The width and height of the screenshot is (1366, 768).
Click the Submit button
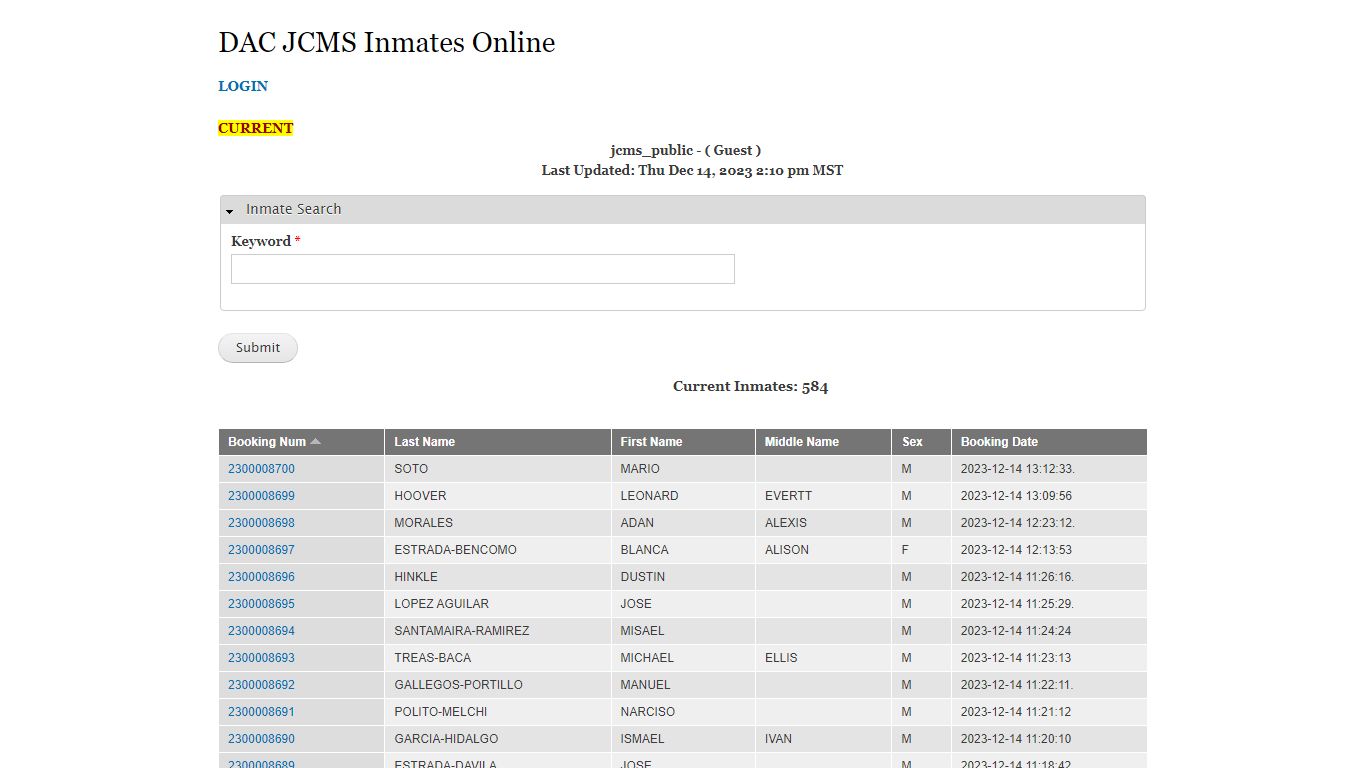(258, 348)
